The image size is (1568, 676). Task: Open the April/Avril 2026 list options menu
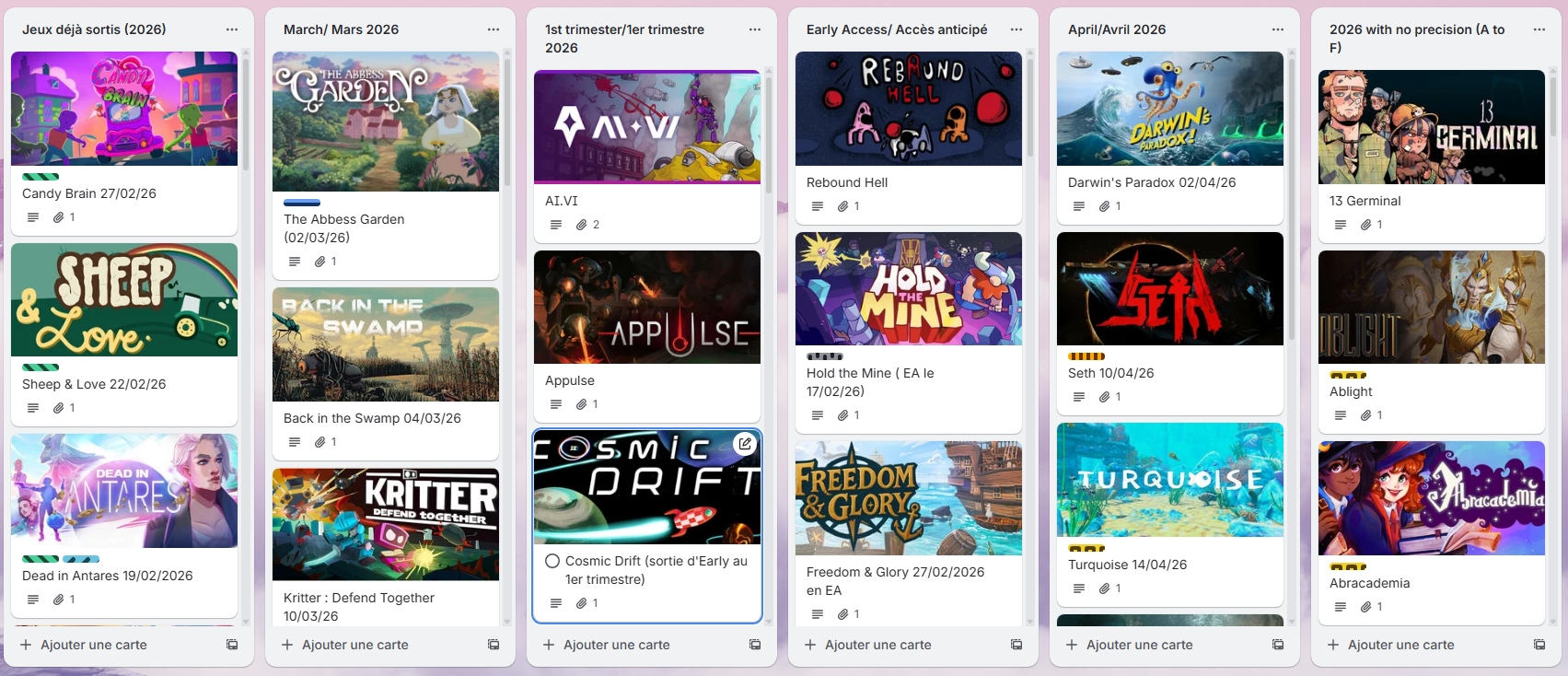click(x=1278, y=29)
